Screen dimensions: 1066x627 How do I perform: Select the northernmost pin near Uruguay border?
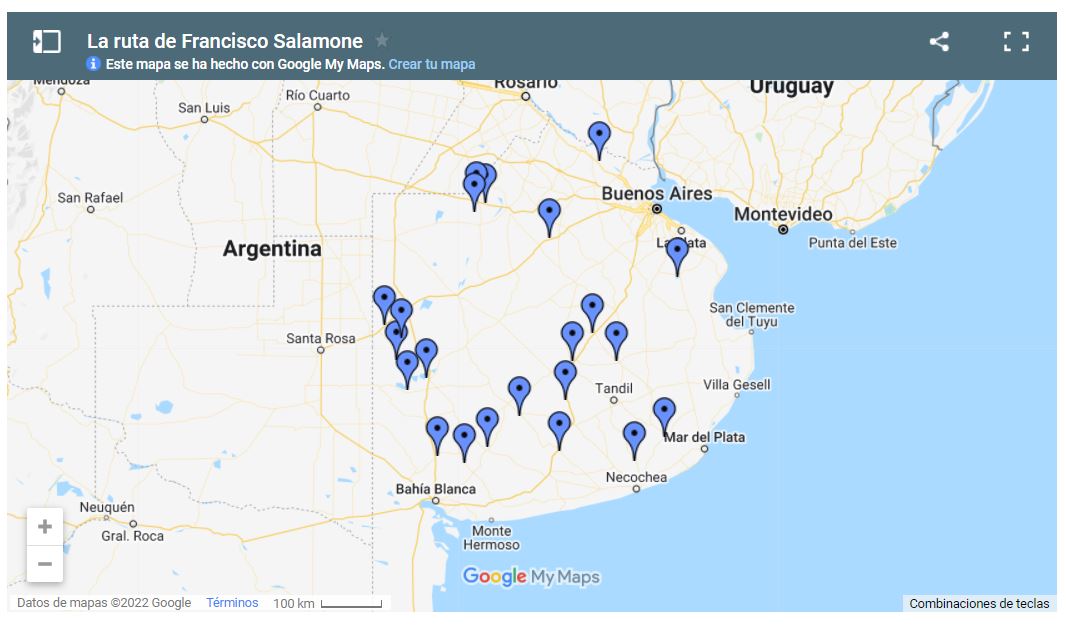pos(598,137)
